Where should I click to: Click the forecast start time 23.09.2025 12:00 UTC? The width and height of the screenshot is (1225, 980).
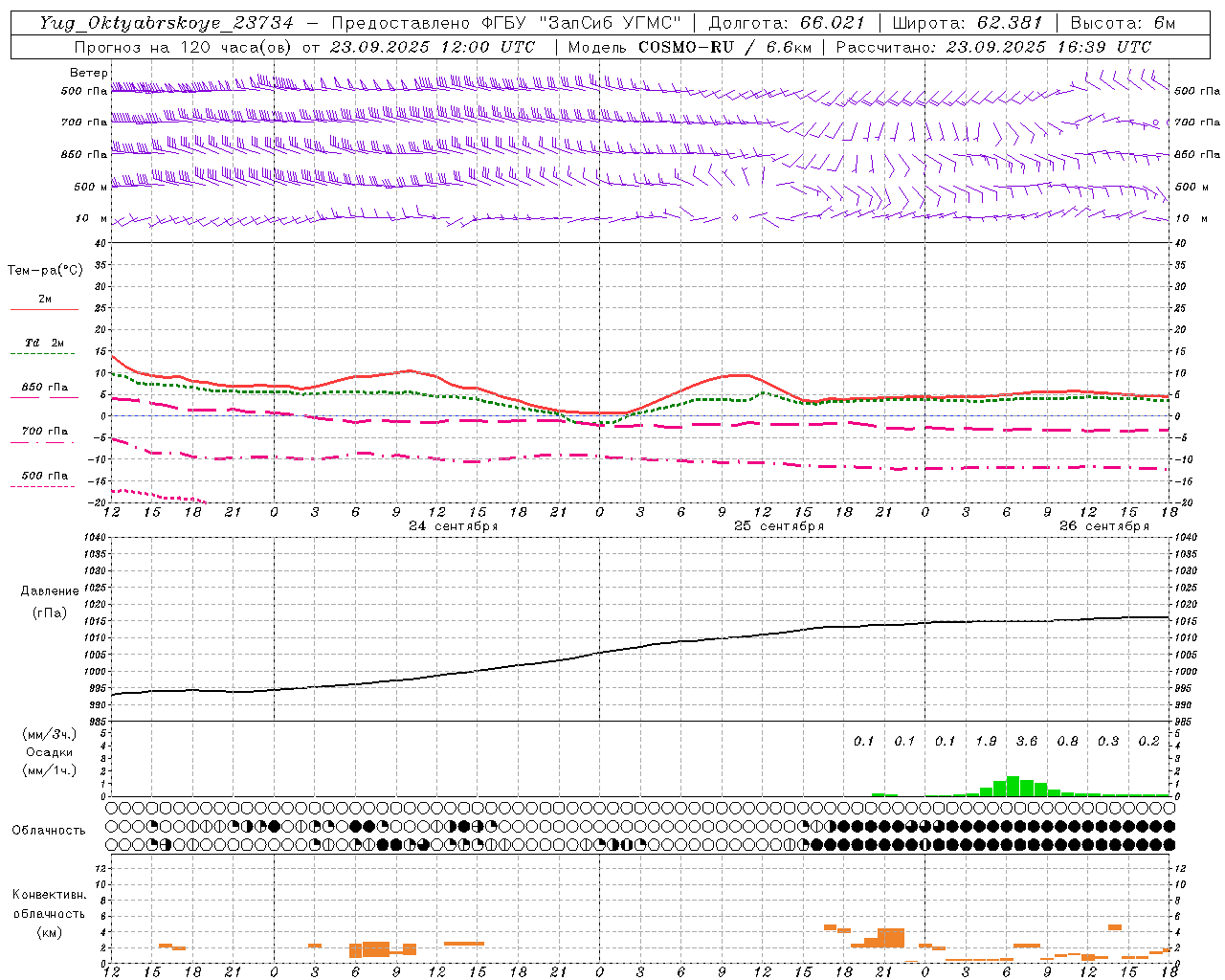(433, 47)
